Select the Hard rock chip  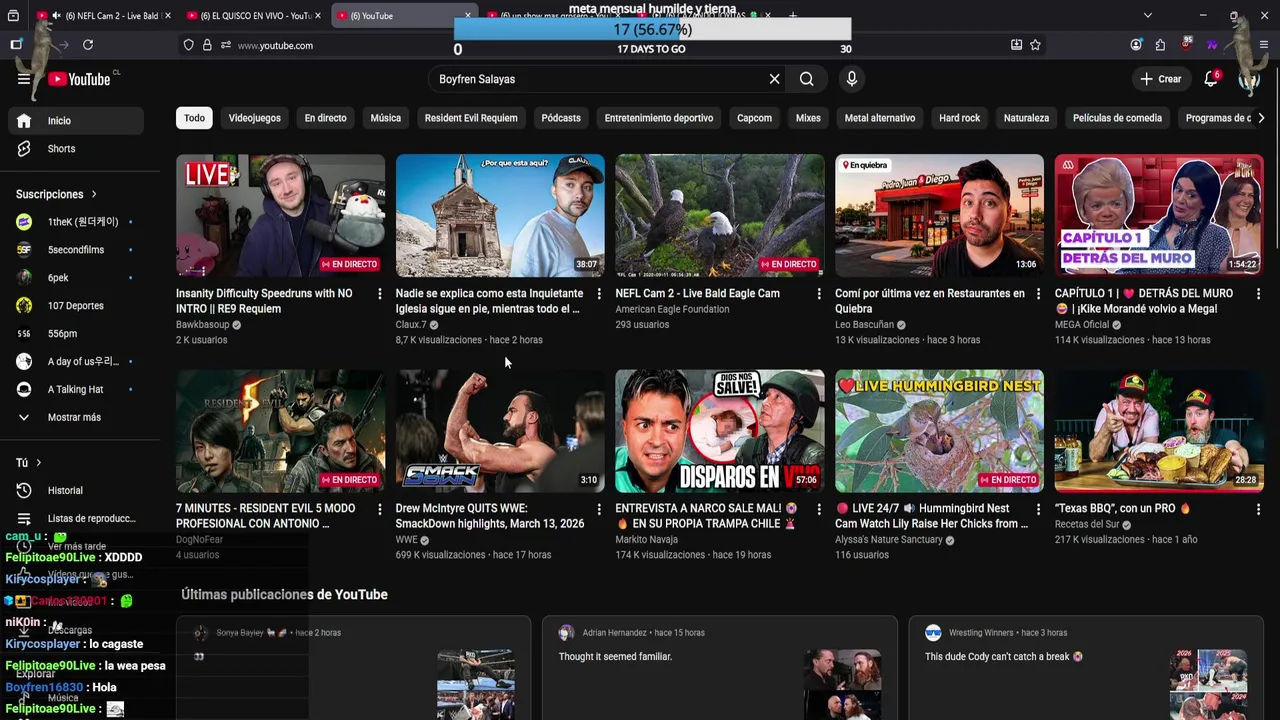(959, 118)
